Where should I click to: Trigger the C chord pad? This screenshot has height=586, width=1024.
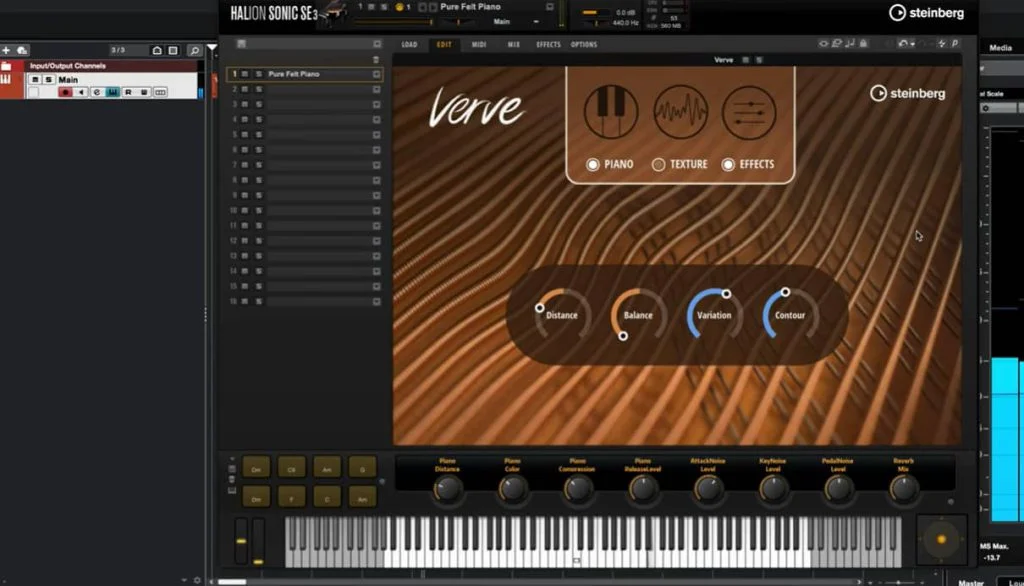(x=327, y=498)
